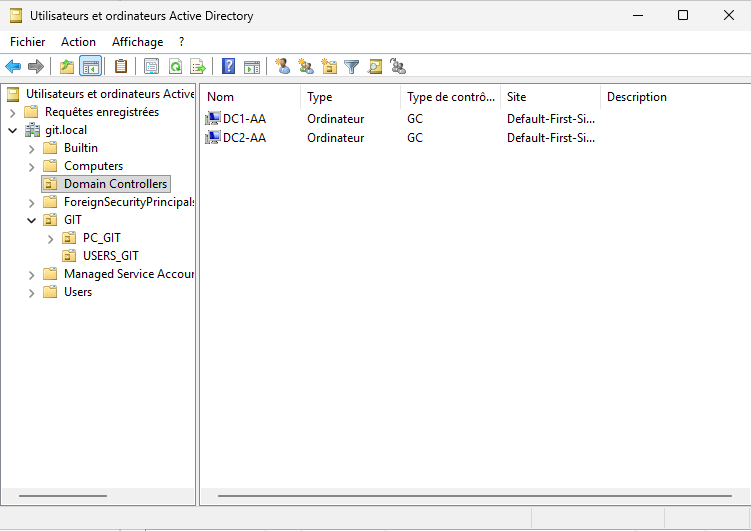Click Ordinateur in the DC2-AA row
The image size is (751, 531).
click(336, 138)
